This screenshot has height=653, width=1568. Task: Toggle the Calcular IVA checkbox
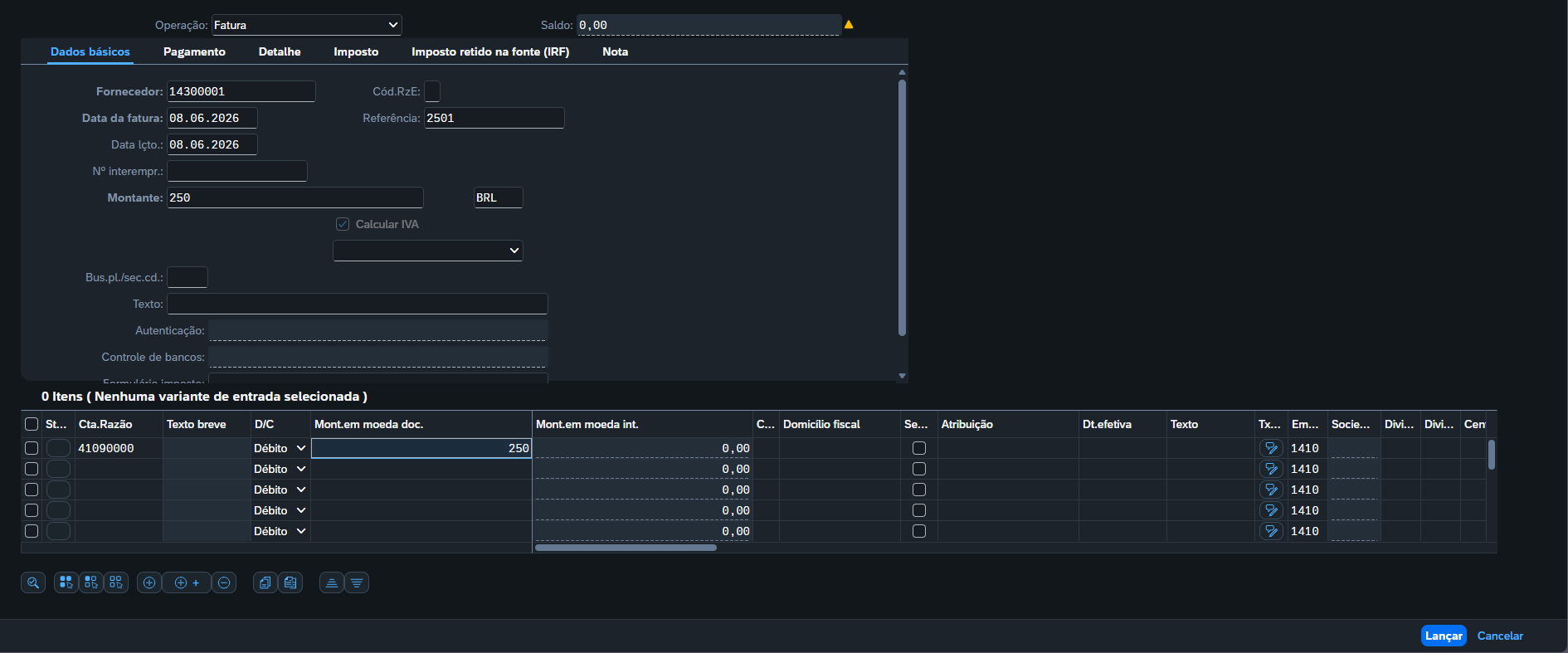[343, 224]
